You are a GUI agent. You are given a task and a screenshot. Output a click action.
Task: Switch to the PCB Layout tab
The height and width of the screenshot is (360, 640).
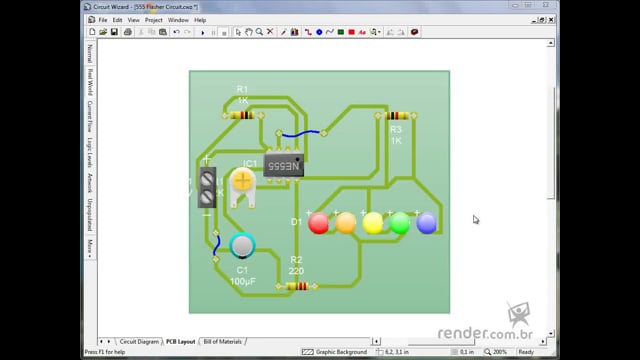coord(180,342)
